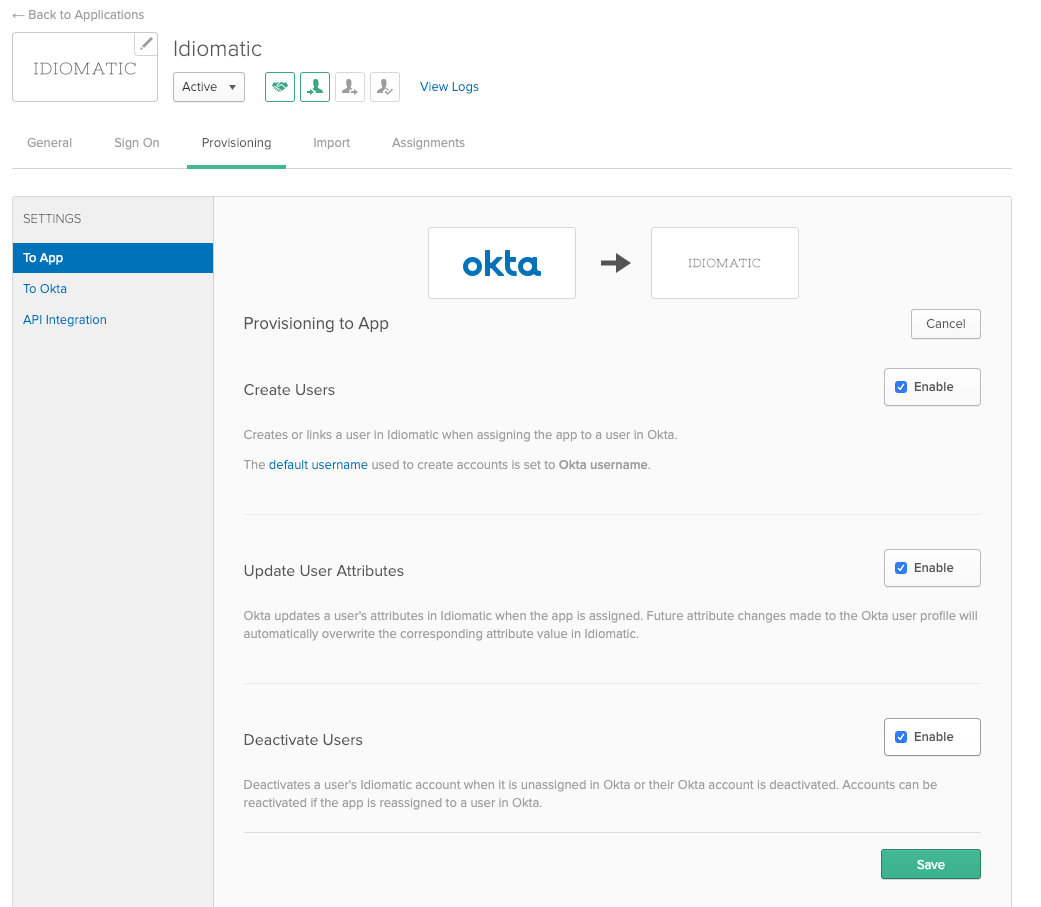Click the green handshake SSO icon

coord(280,87)
